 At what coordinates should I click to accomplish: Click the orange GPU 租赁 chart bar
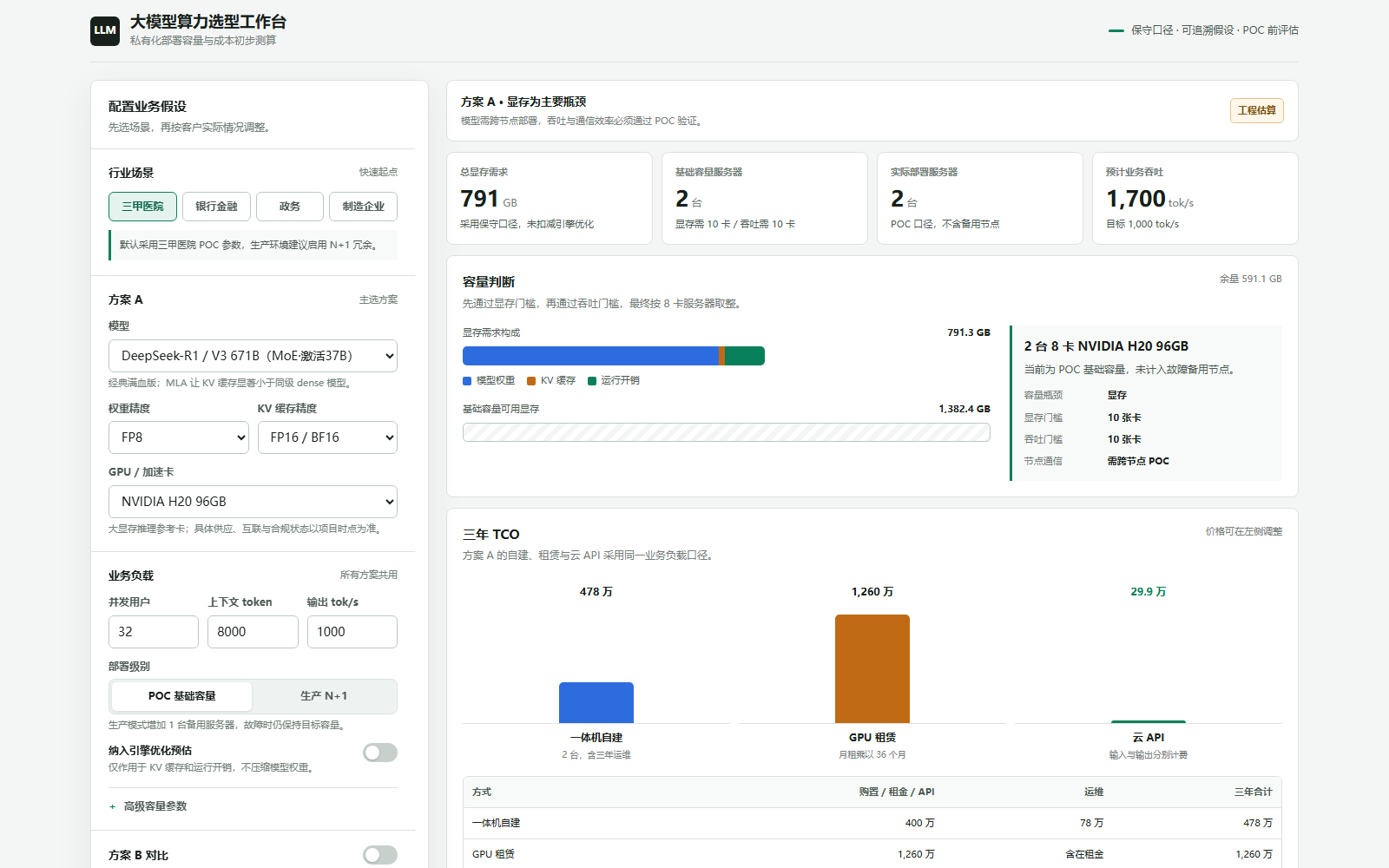click(872, 669)
